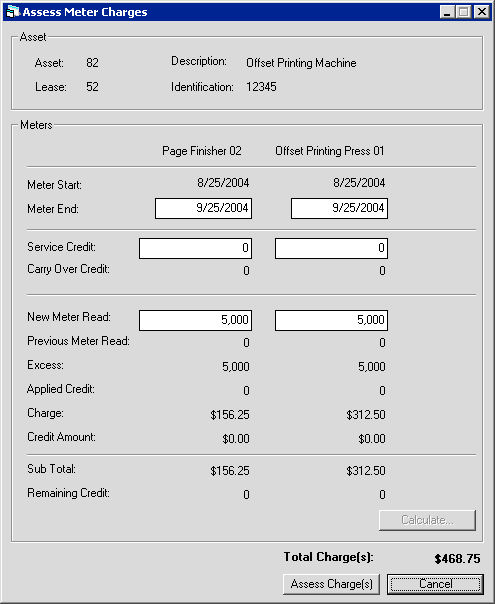
Task: Edit Meter End date for Page Finisher 02
Action: (x=203, y=208)
